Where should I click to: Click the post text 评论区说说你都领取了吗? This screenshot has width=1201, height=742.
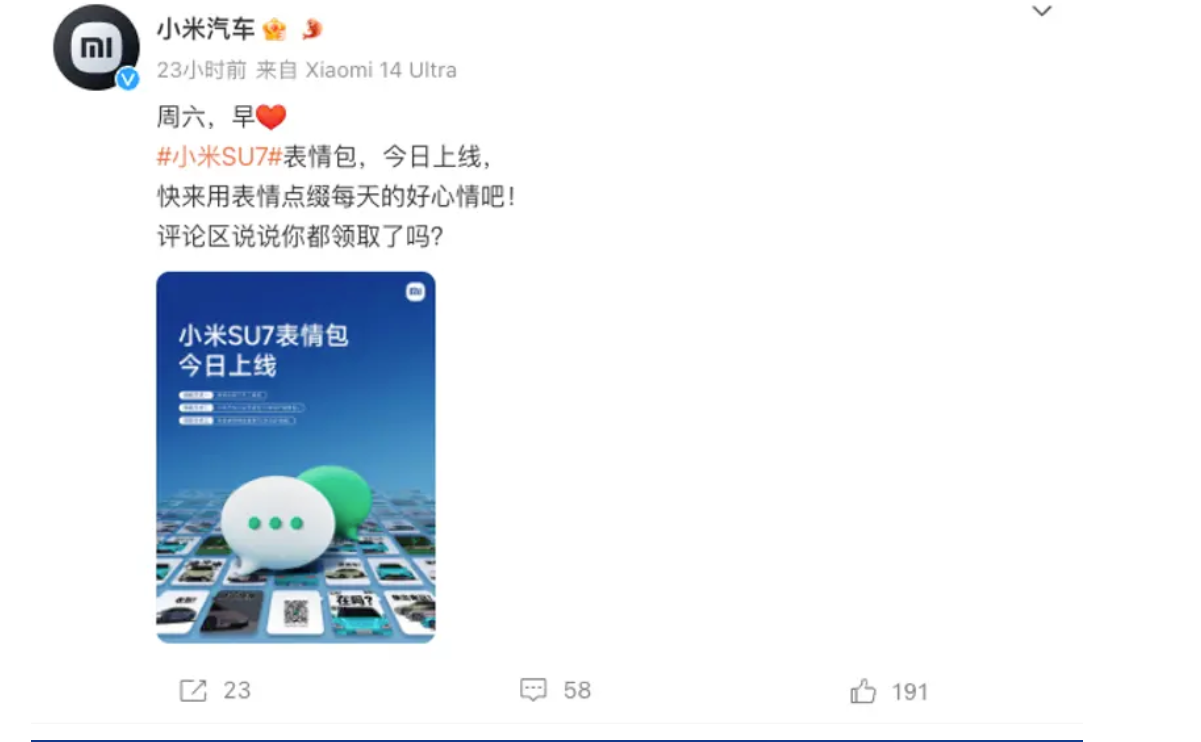[x=300, y=237]
